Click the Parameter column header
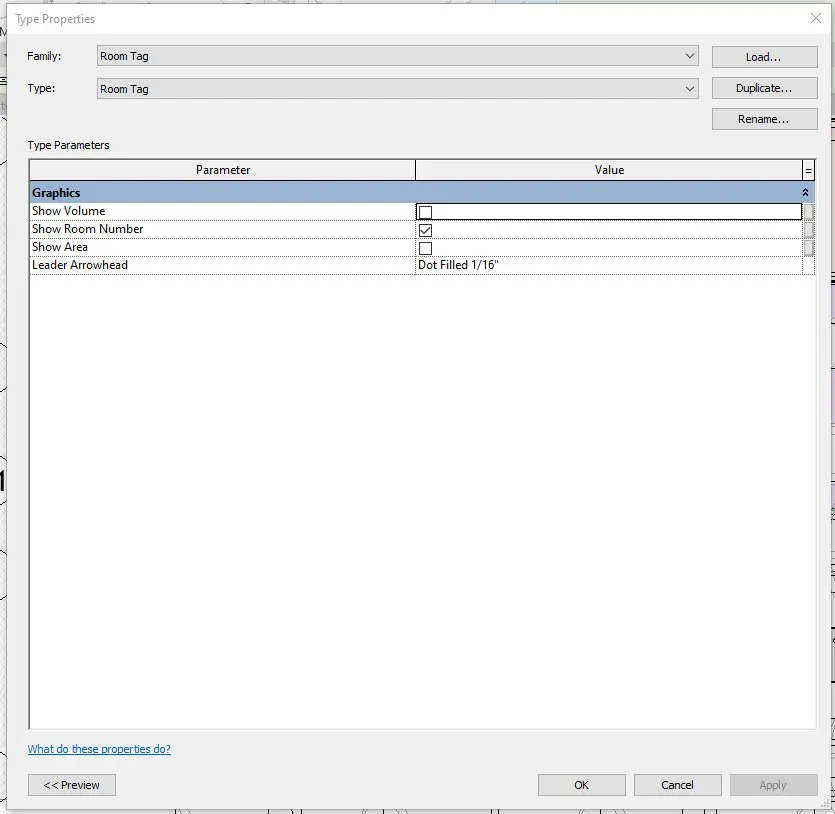 pos(222,170)
